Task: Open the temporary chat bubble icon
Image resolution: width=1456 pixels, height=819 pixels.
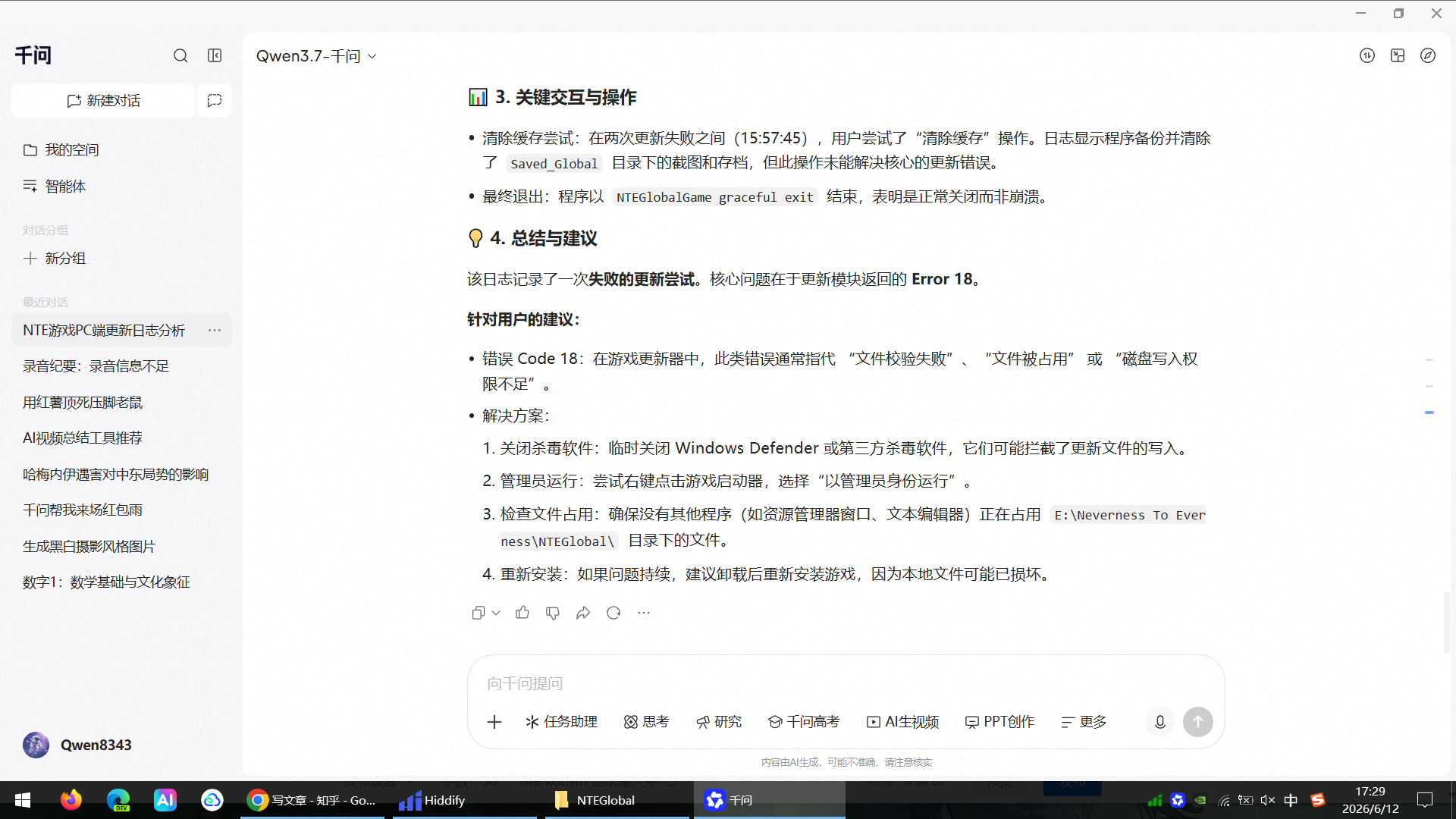Action: pyautogui.click(x=215, y=101)
